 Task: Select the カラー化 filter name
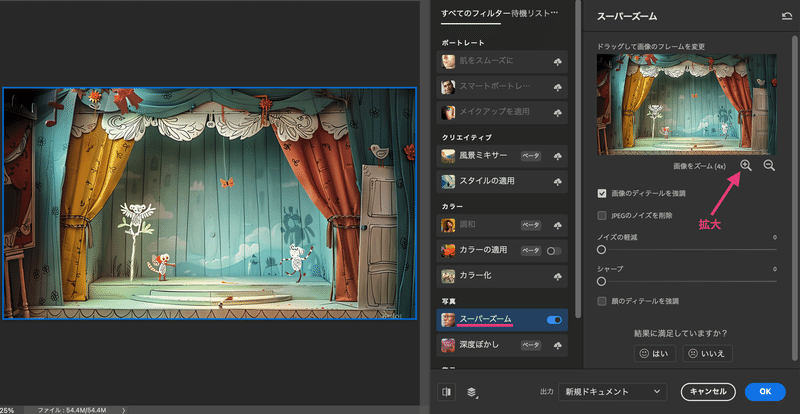pyautogui.click(x=476, y=276)
